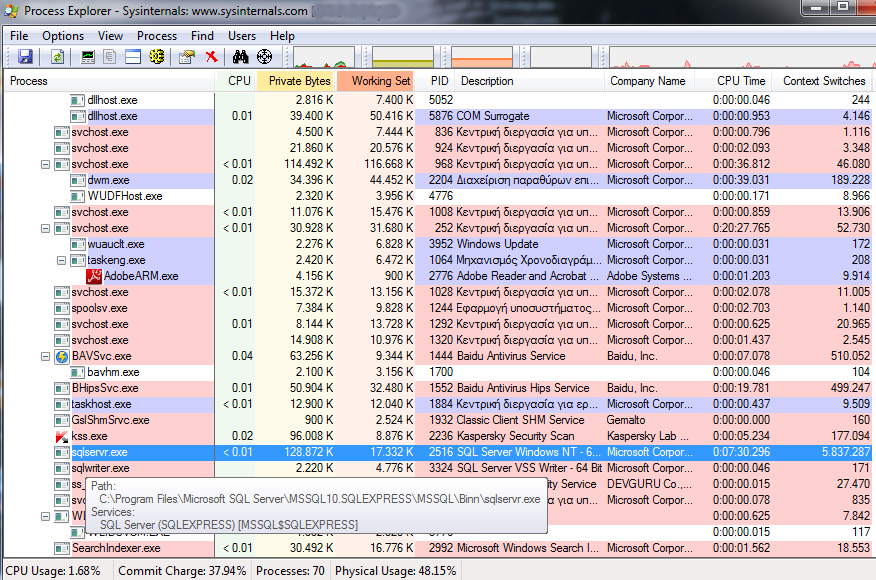
Task: Sort by the Private Bytes column header
Action: (295, 81)
